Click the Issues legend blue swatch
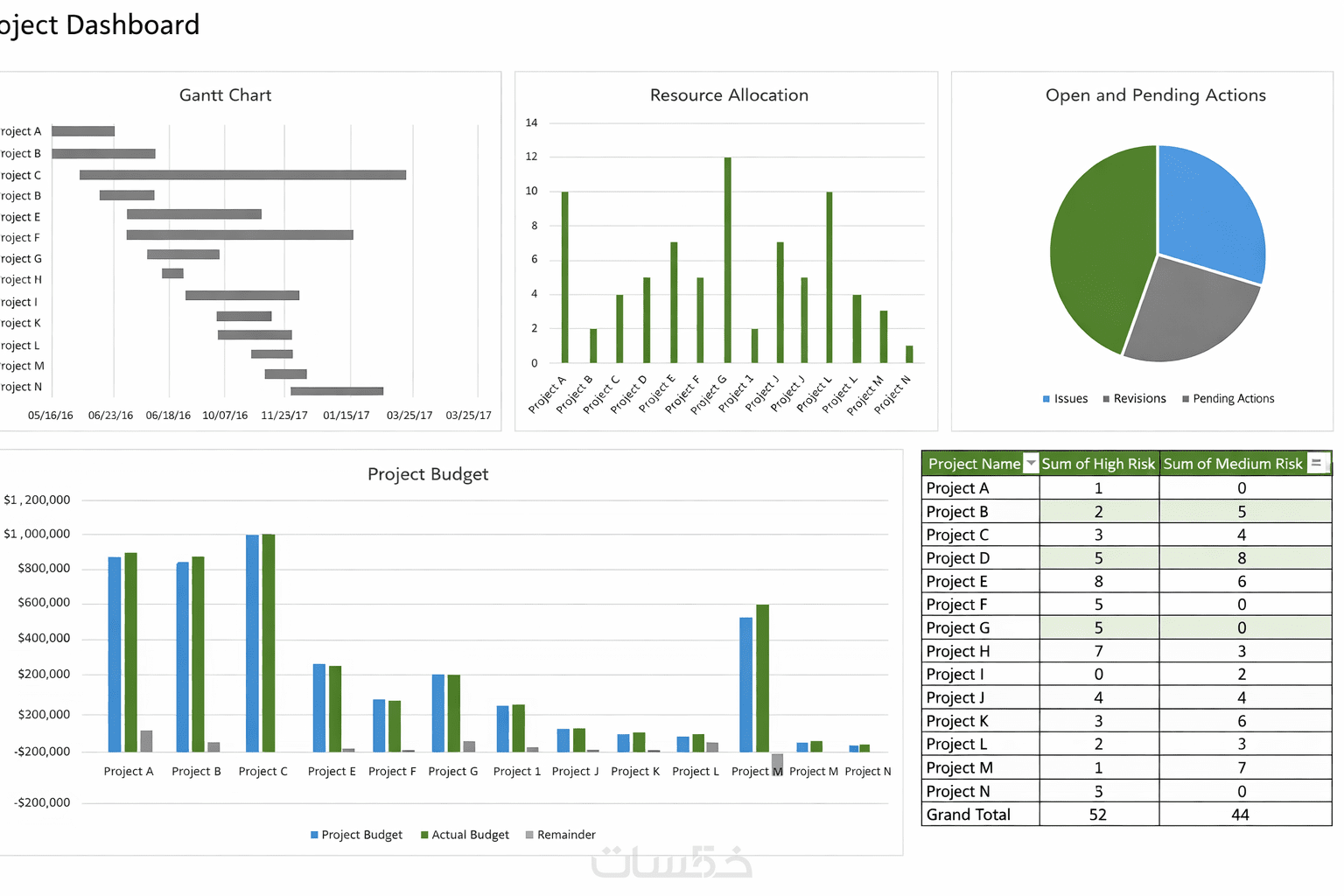 1046,399
